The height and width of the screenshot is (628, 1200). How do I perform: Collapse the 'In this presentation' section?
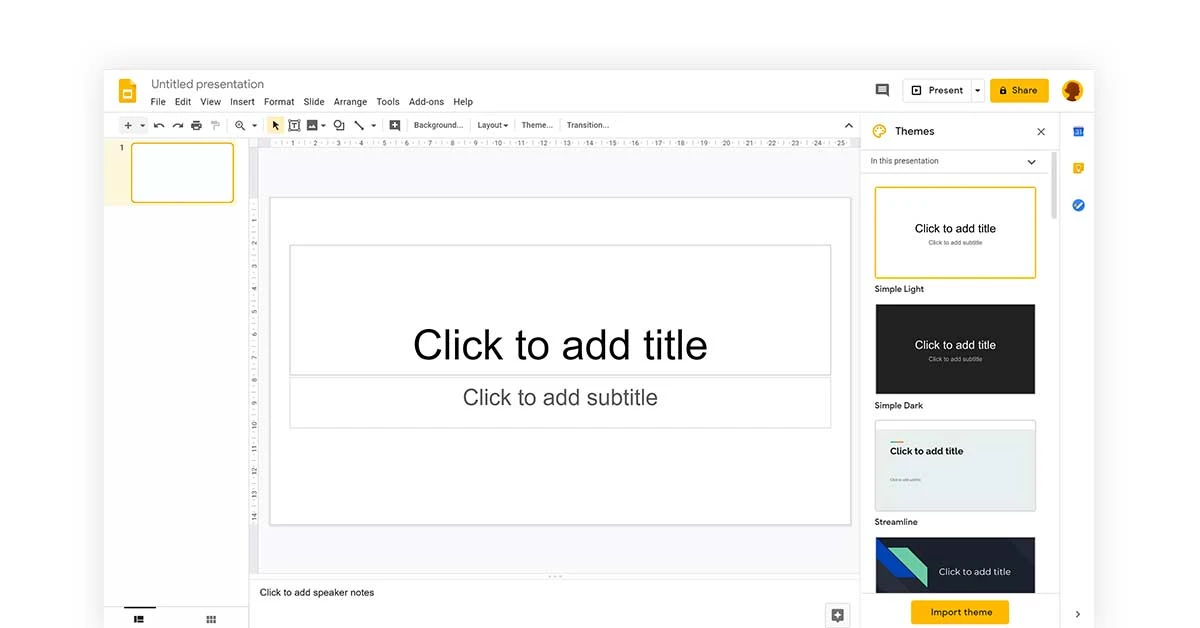[1031, 160]
